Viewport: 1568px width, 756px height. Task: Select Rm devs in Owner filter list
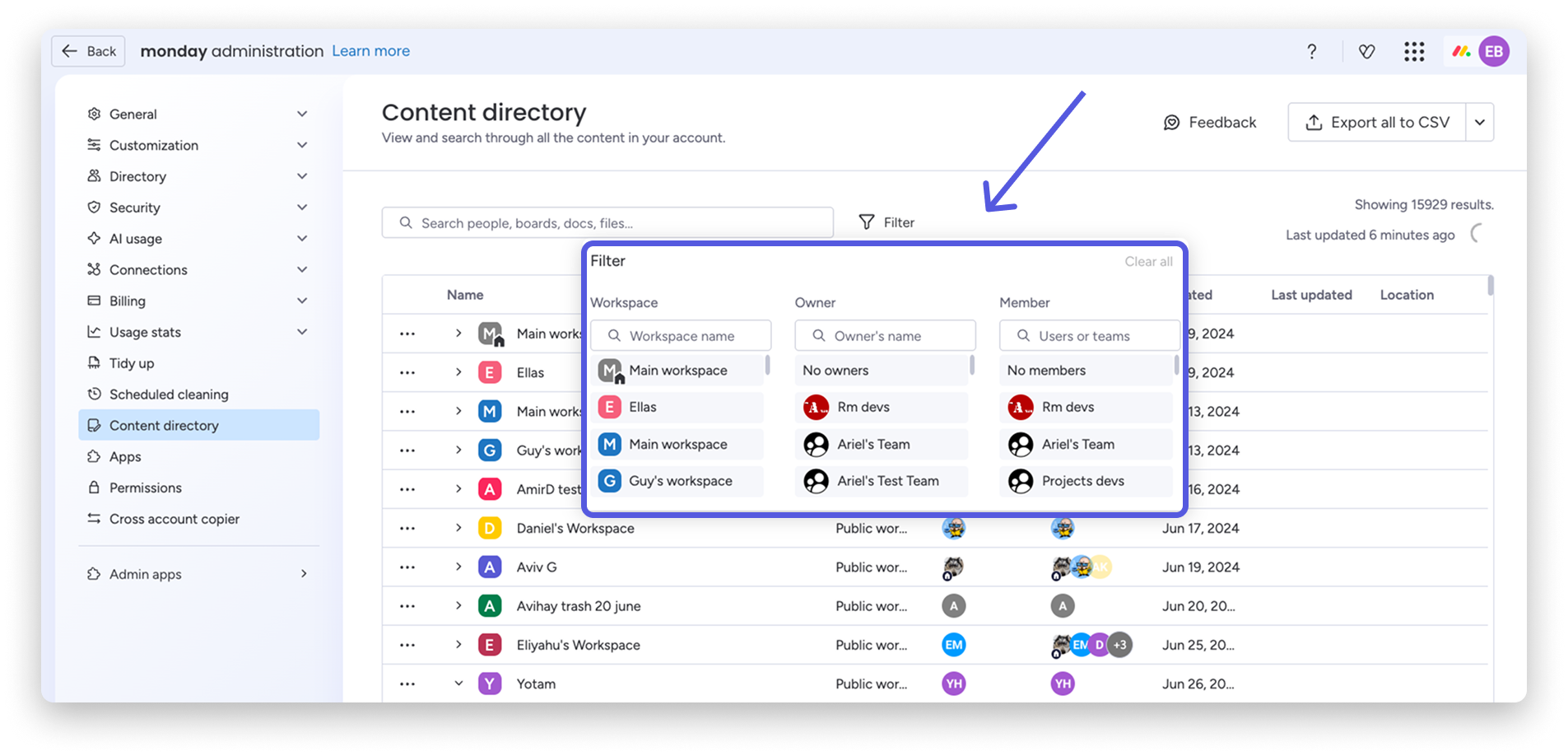point(882,407)
